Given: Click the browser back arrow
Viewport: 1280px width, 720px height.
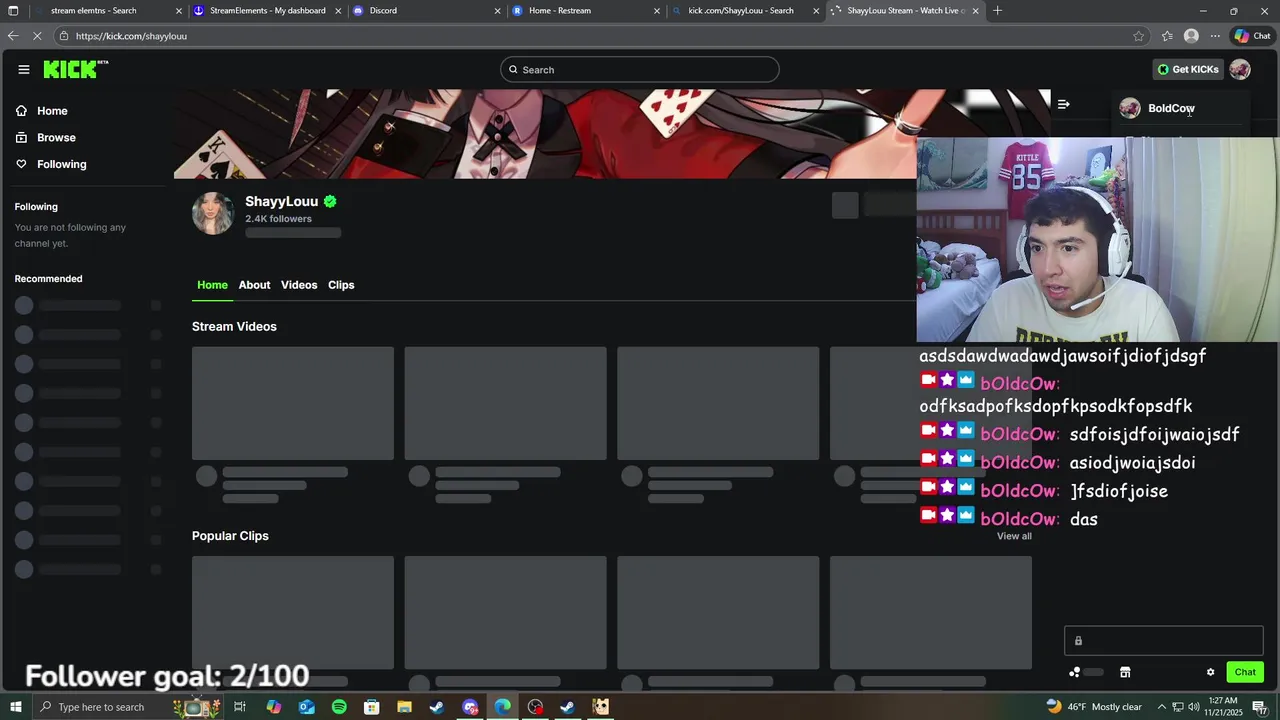Looking at the screenshot, I should (13, 36).
